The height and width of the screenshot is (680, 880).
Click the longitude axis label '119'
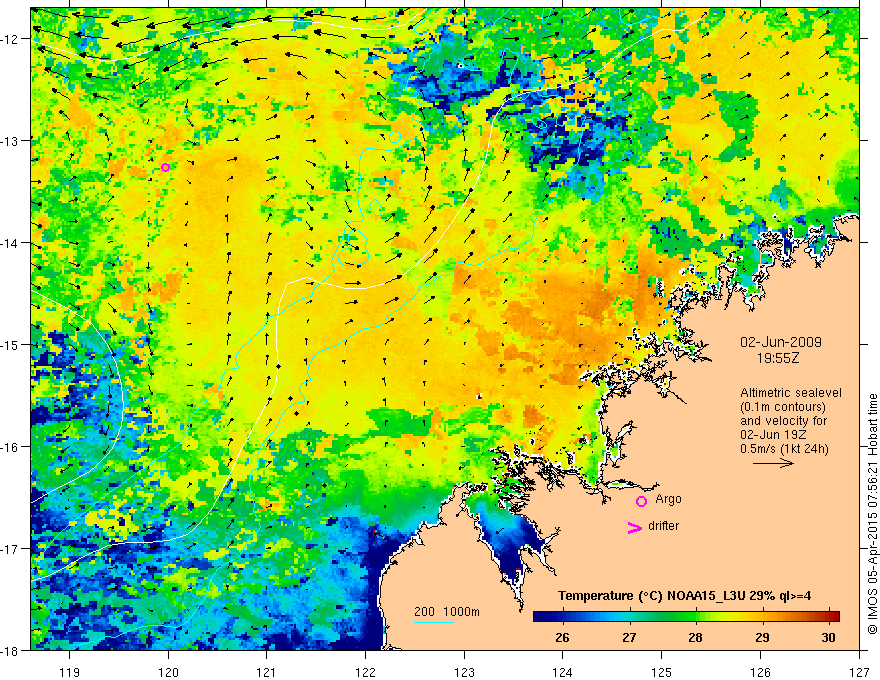click(x=70, y=672)
